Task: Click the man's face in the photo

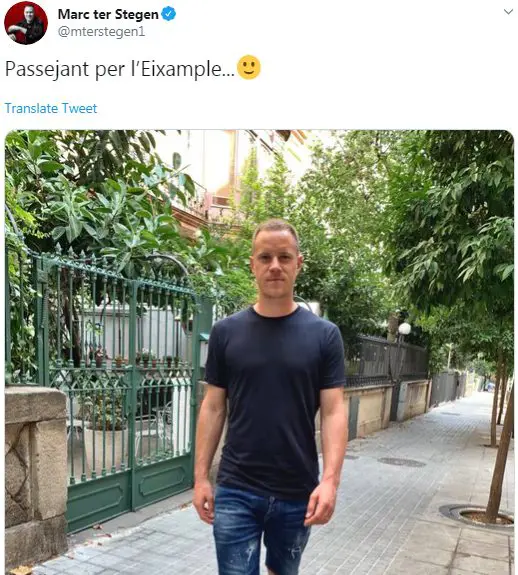Action: 276,266
